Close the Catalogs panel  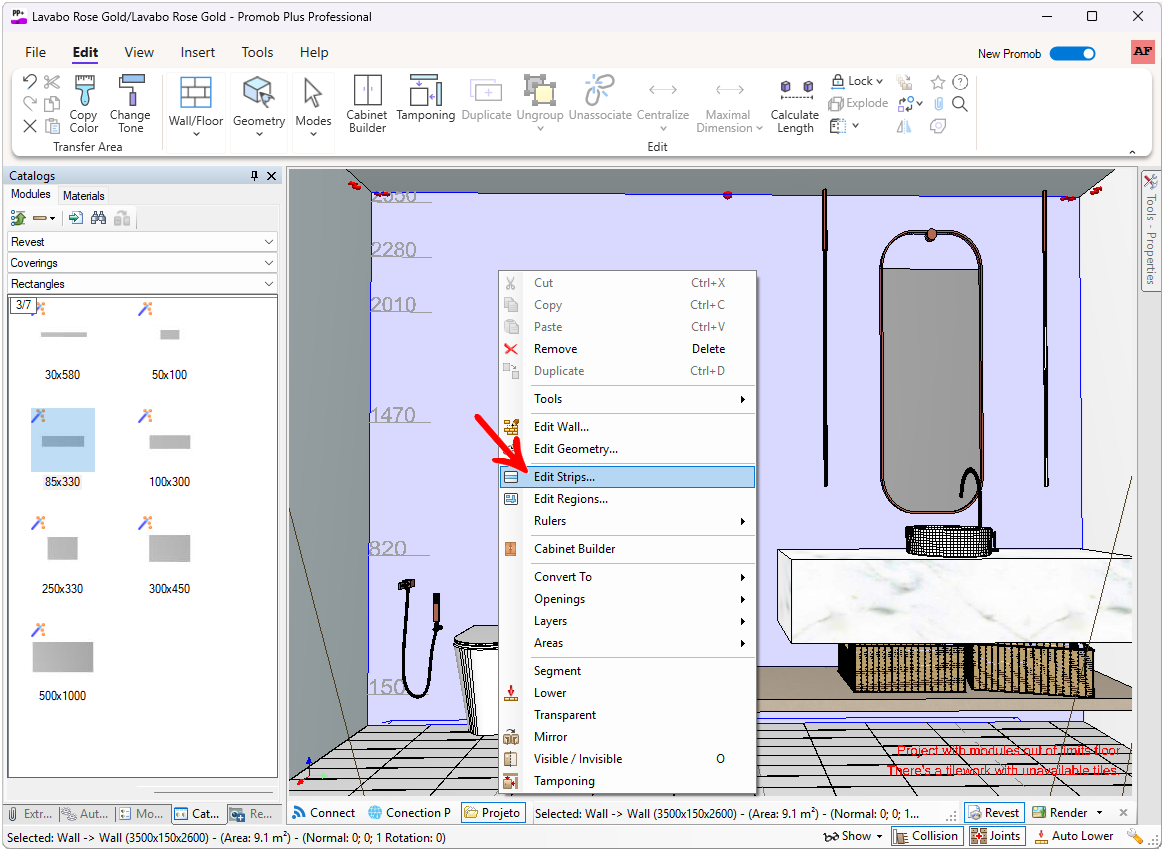(x=272, y=176)
